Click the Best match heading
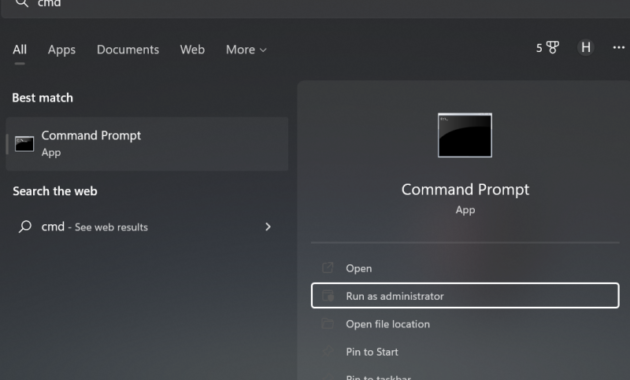The width and height of the screenshot is (630, 380). click(43, 98)
